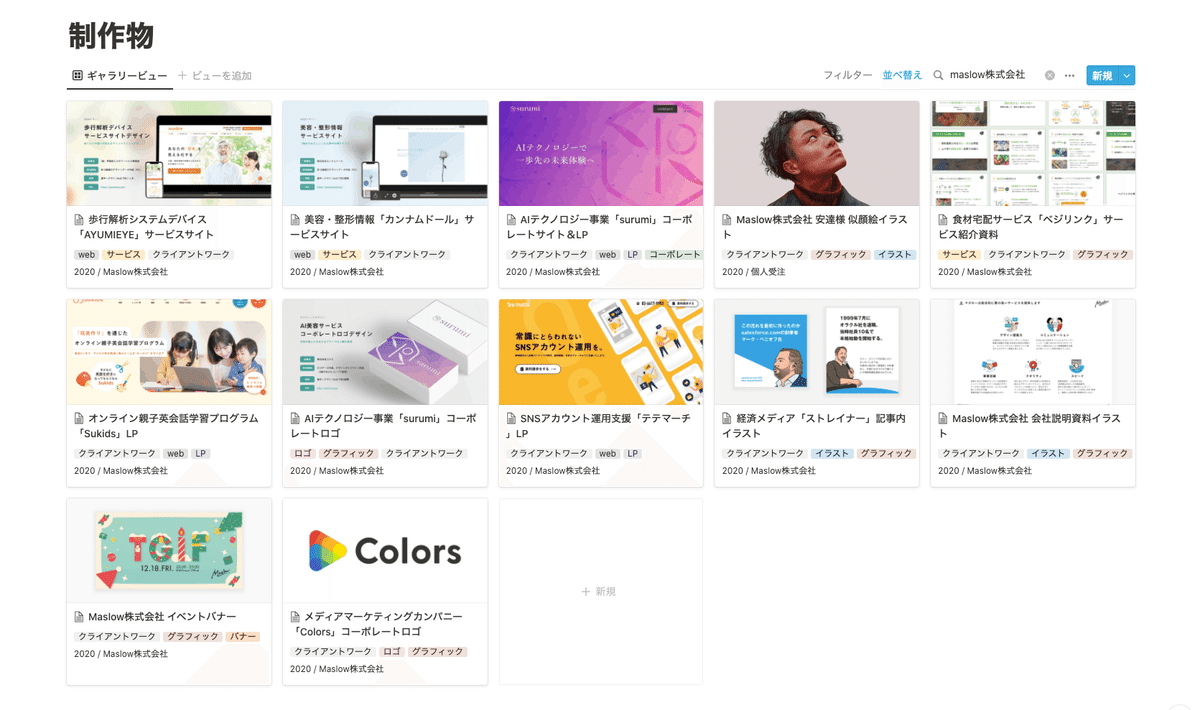Image resolution: width=1200 pixels, height=710 pixels.
Task: Click the gallery view grid icon
Action: point(77,75)
